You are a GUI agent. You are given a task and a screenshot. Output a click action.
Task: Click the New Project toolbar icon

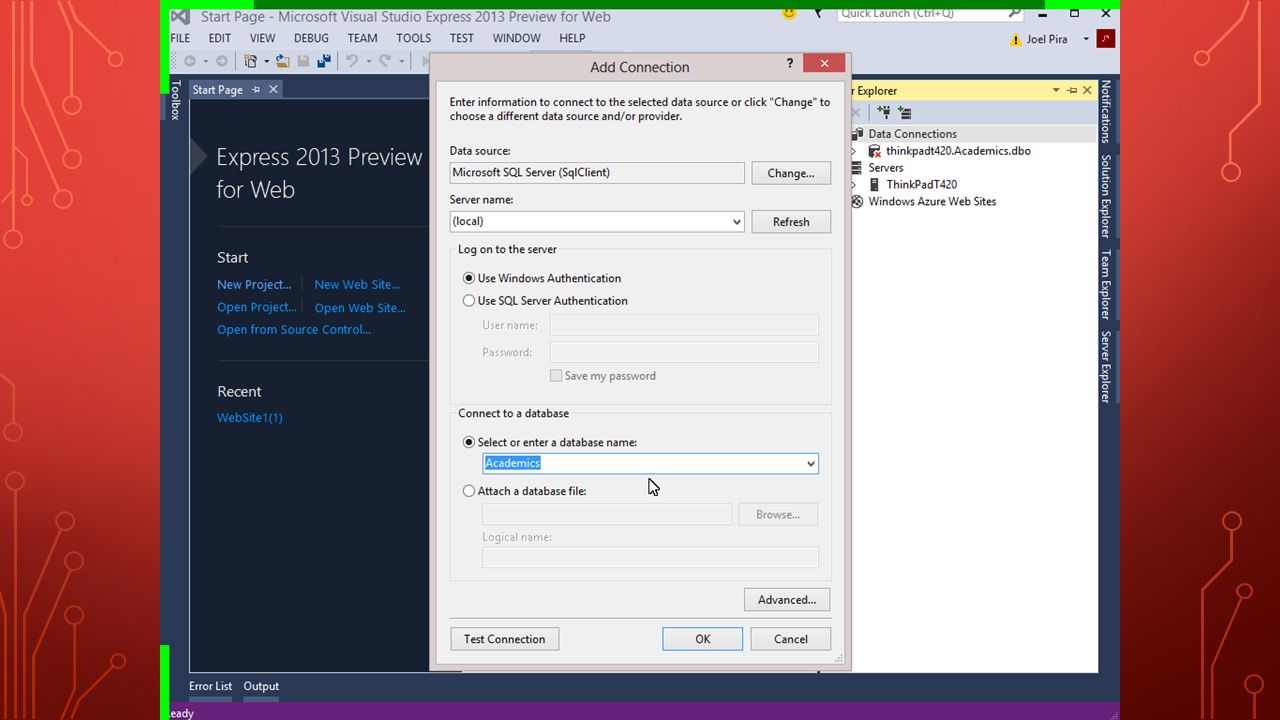tap(250, 61)
